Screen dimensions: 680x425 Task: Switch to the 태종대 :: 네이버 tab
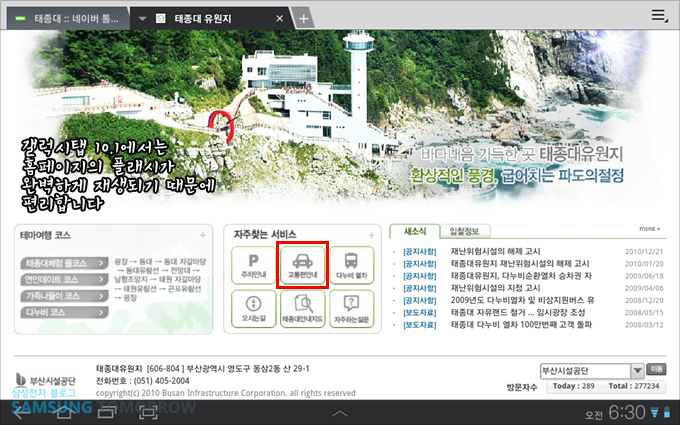coord(67,19)
